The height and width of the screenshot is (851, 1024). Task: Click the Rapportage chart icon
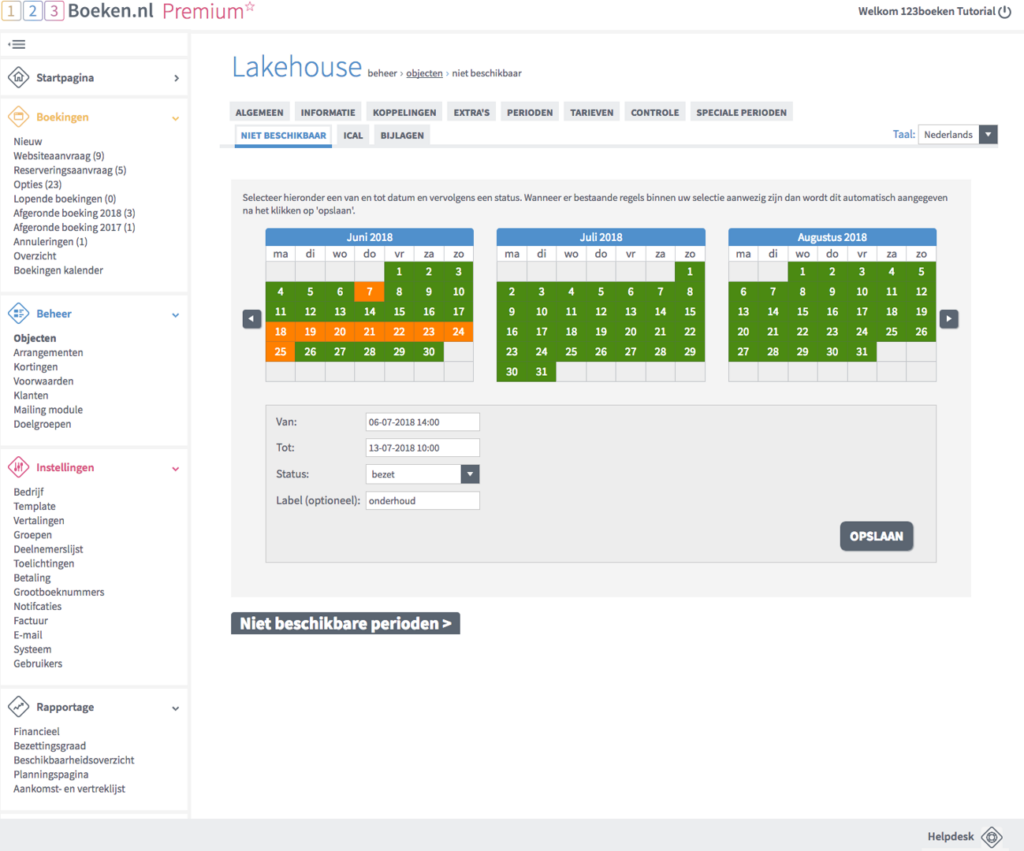(18, 707)
